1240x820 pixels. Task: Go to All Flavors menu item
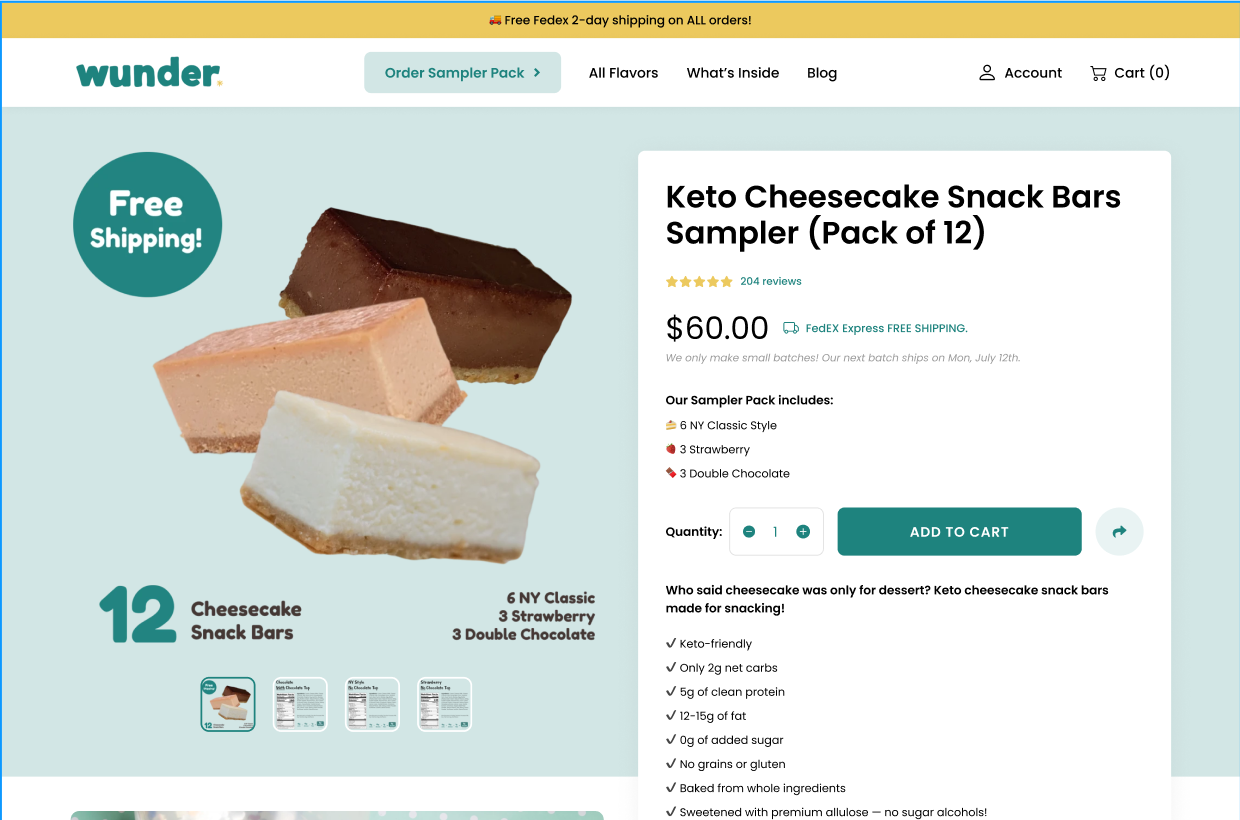(623, 73)
